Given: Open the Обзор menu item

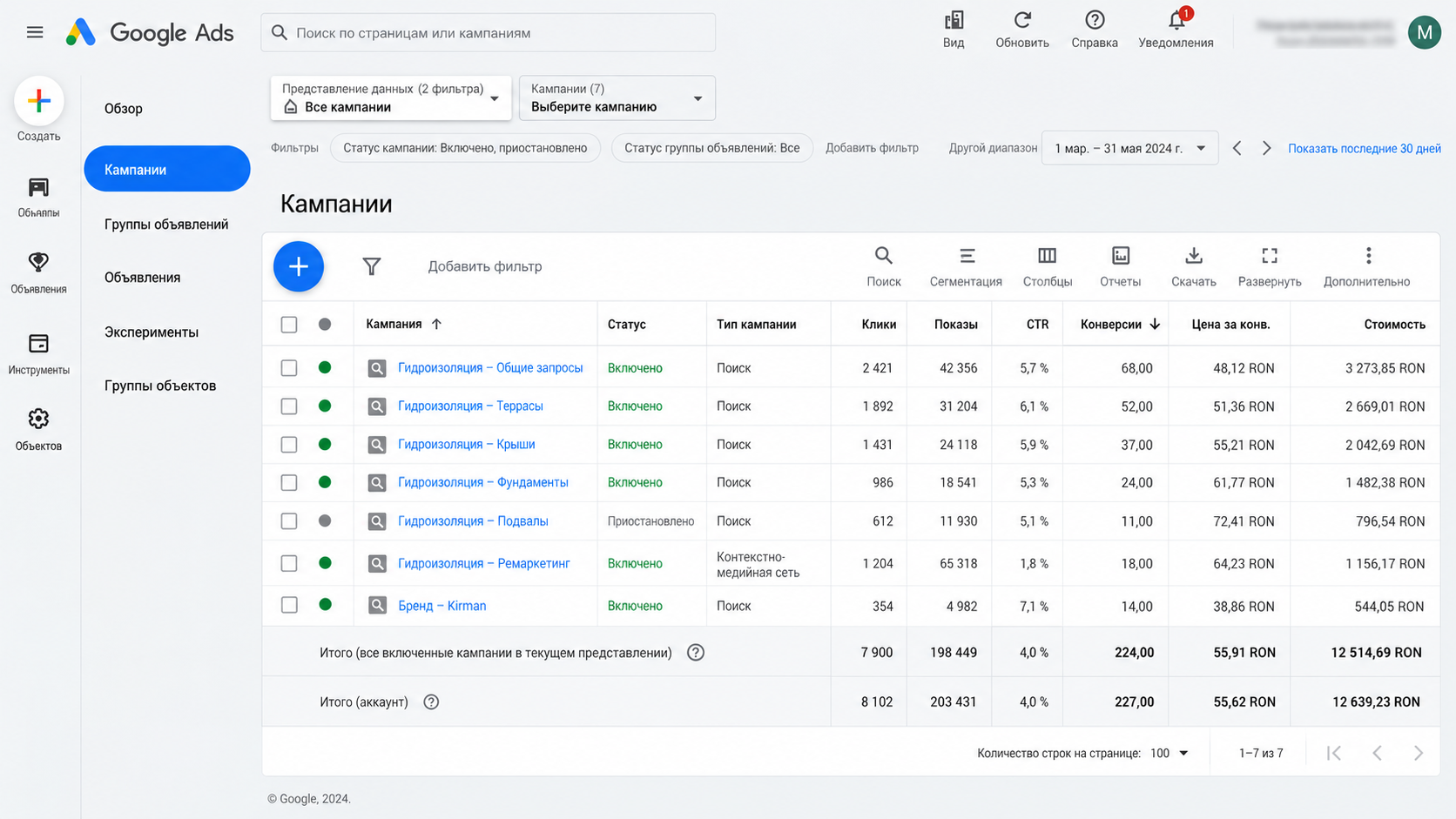Looking at the screenshot, I should [x=124, y=109].
